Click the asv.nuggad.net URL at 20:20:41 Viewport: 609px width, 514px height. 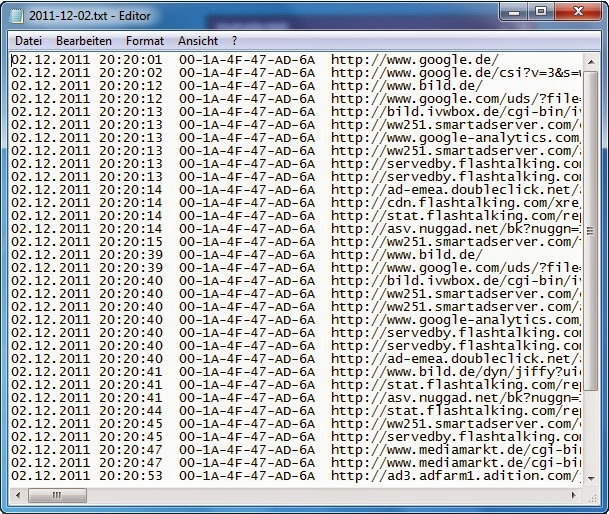[456, 399]
